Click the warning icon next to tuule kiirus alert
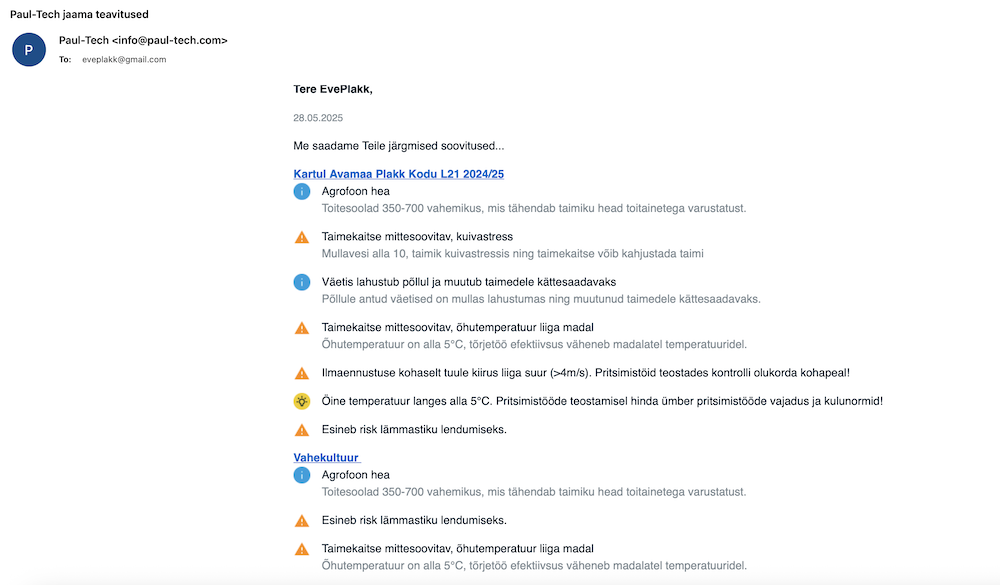This screenshot has width=1000, height=585. click(x=302, y=373)
